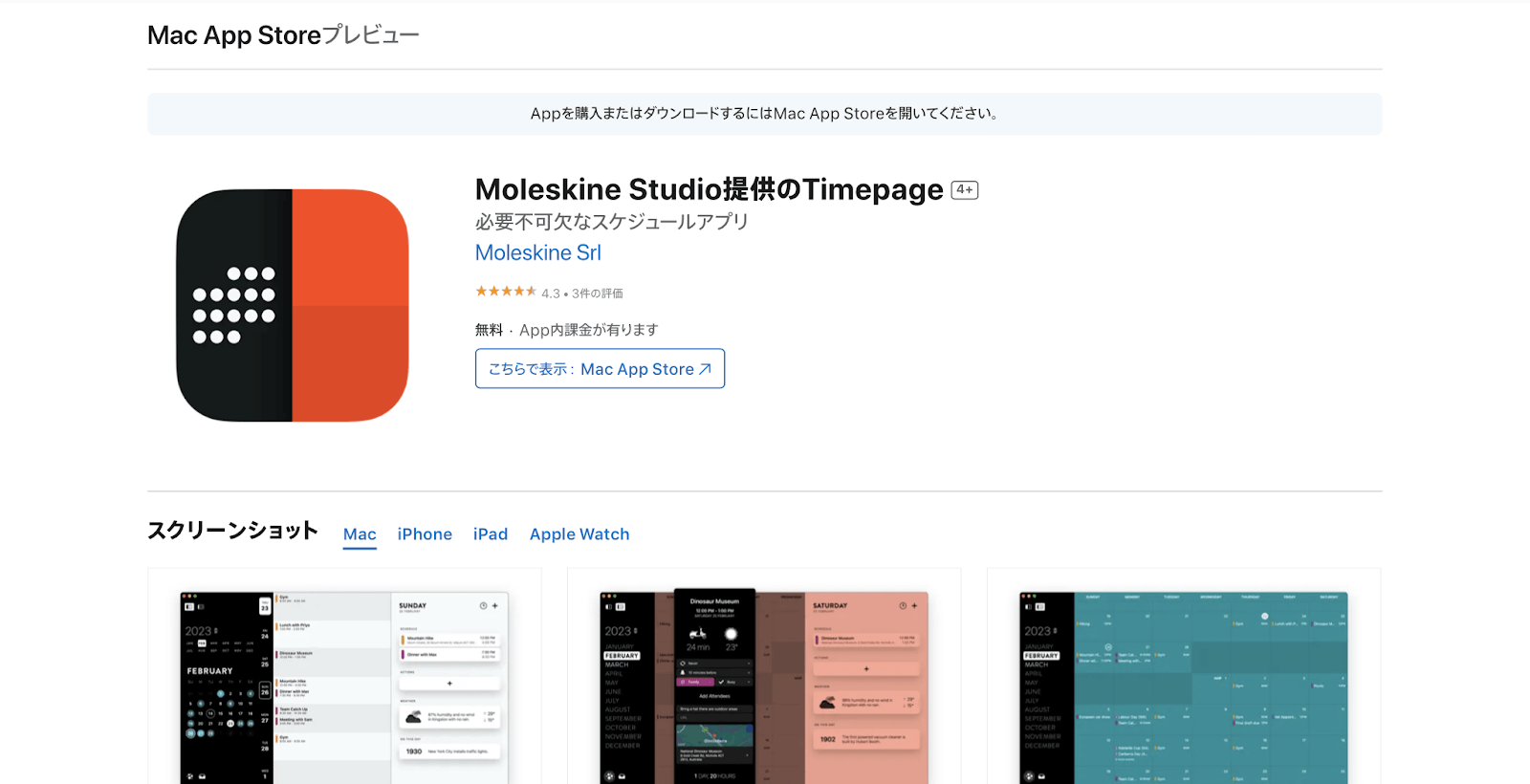Click the 4.3 • 3件の評価 rating text
The width and height of the screenshot is (1530, 784).
pos(582,294)
